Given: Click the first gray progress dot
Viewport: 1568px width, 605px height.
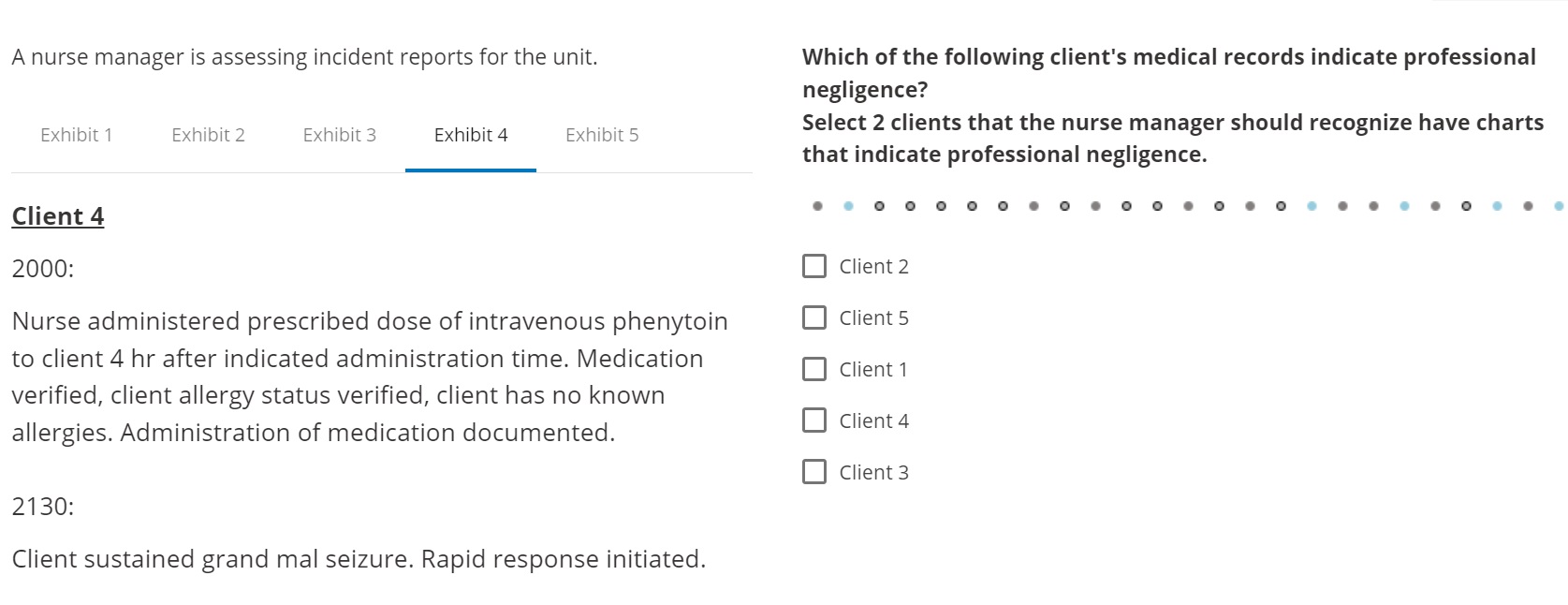Looking at the screenshot, I should [x=816, y=204].
